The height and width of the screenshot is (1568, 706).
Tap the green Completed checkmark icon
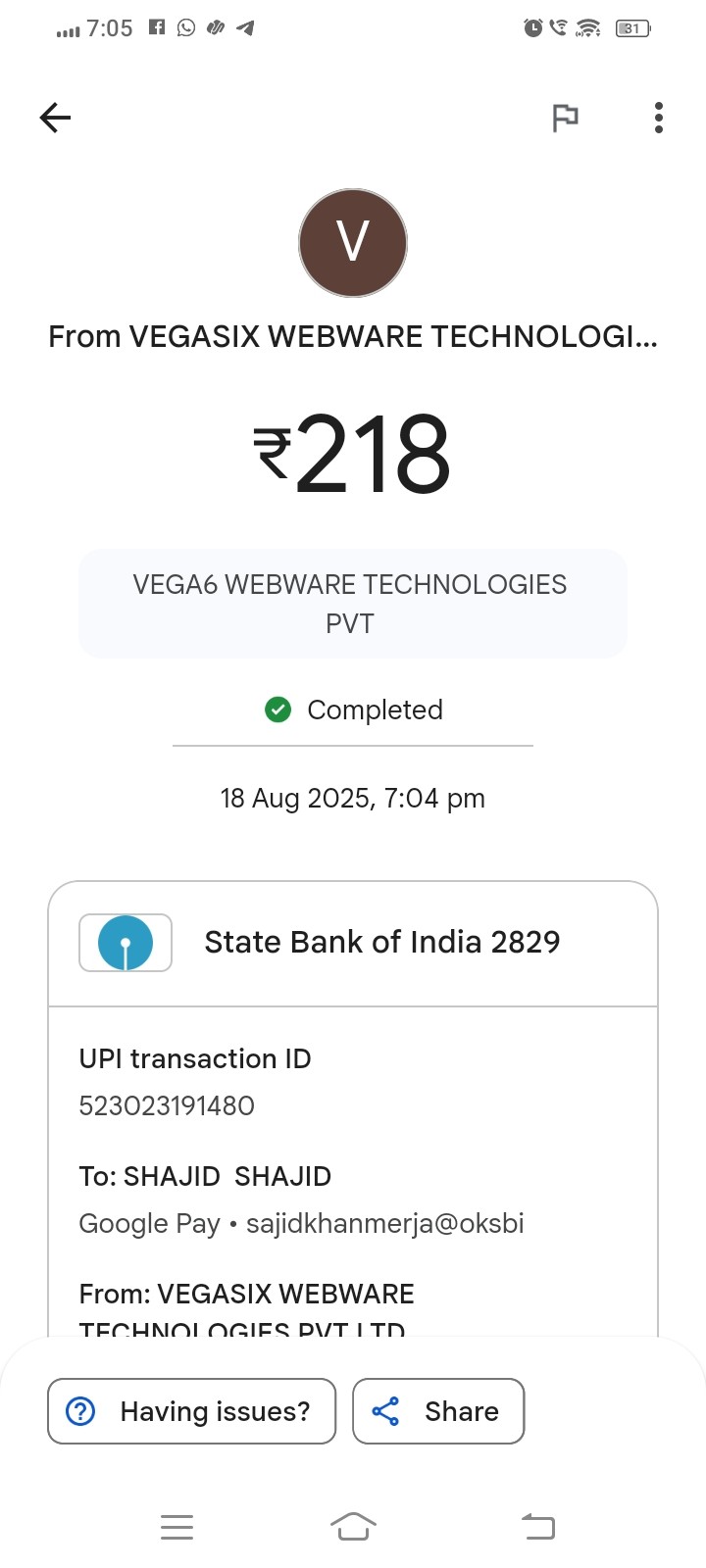[278, 710]
